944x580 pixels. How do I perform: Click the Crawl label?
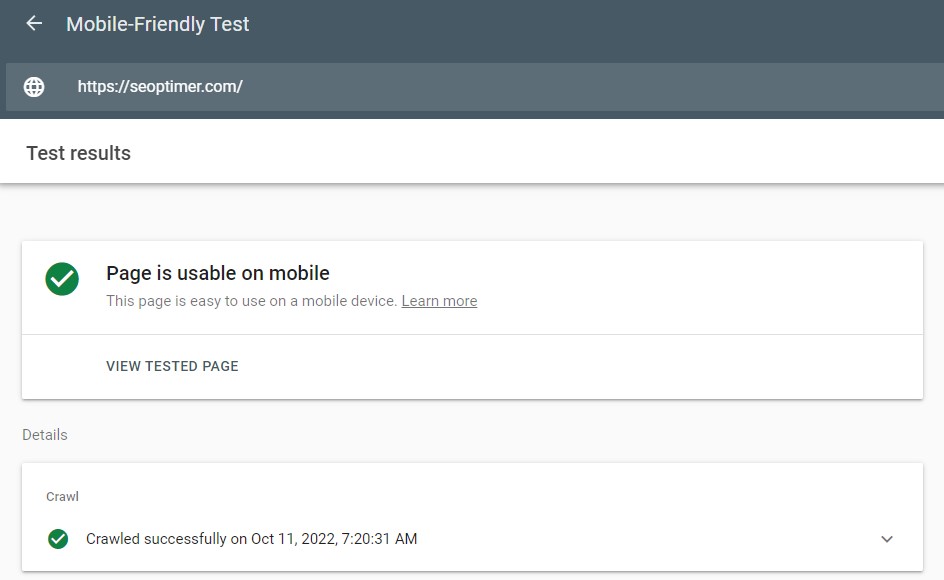(62, 497)
